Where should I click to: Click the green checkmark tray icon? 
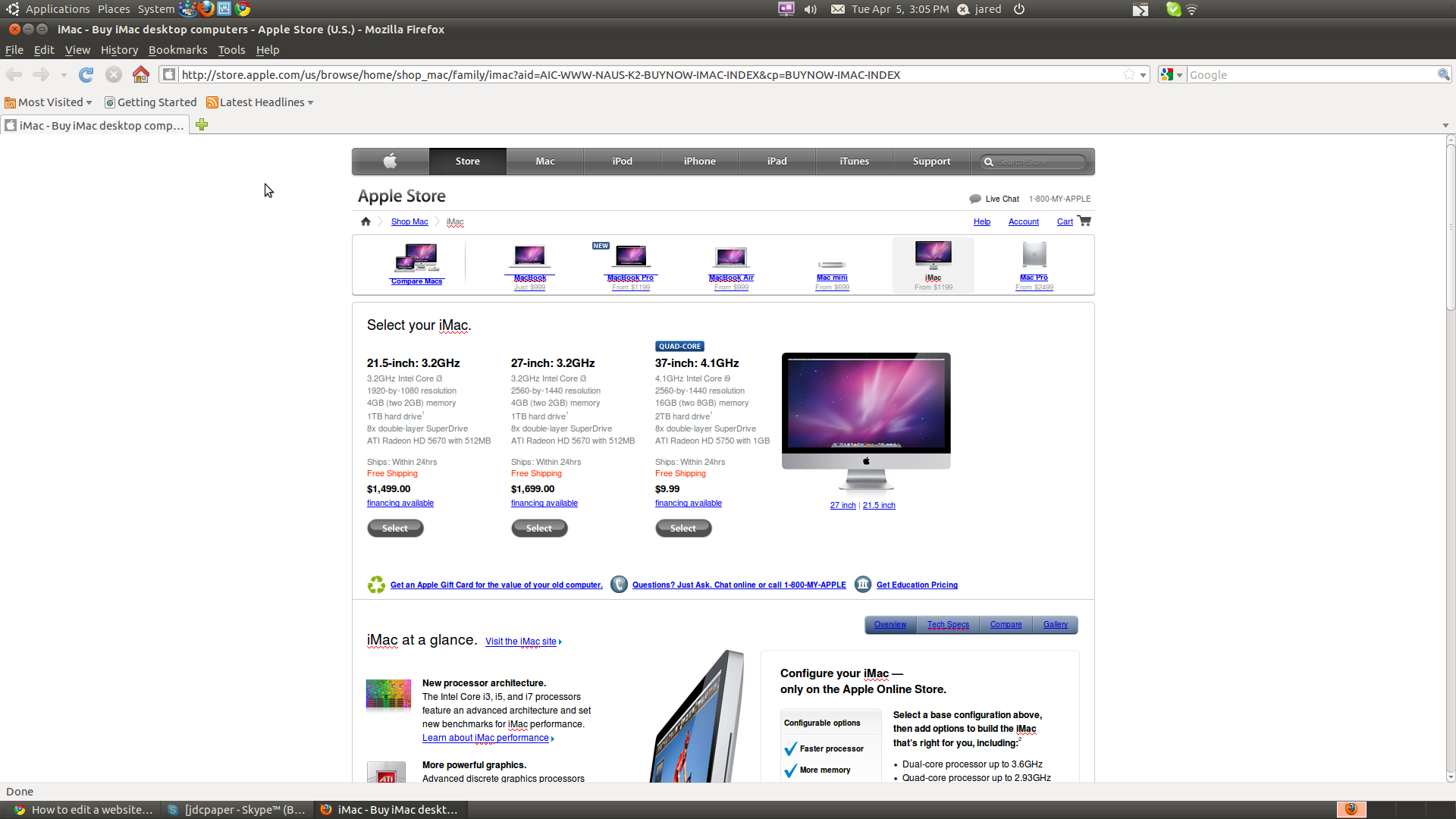coord(1174,9)
